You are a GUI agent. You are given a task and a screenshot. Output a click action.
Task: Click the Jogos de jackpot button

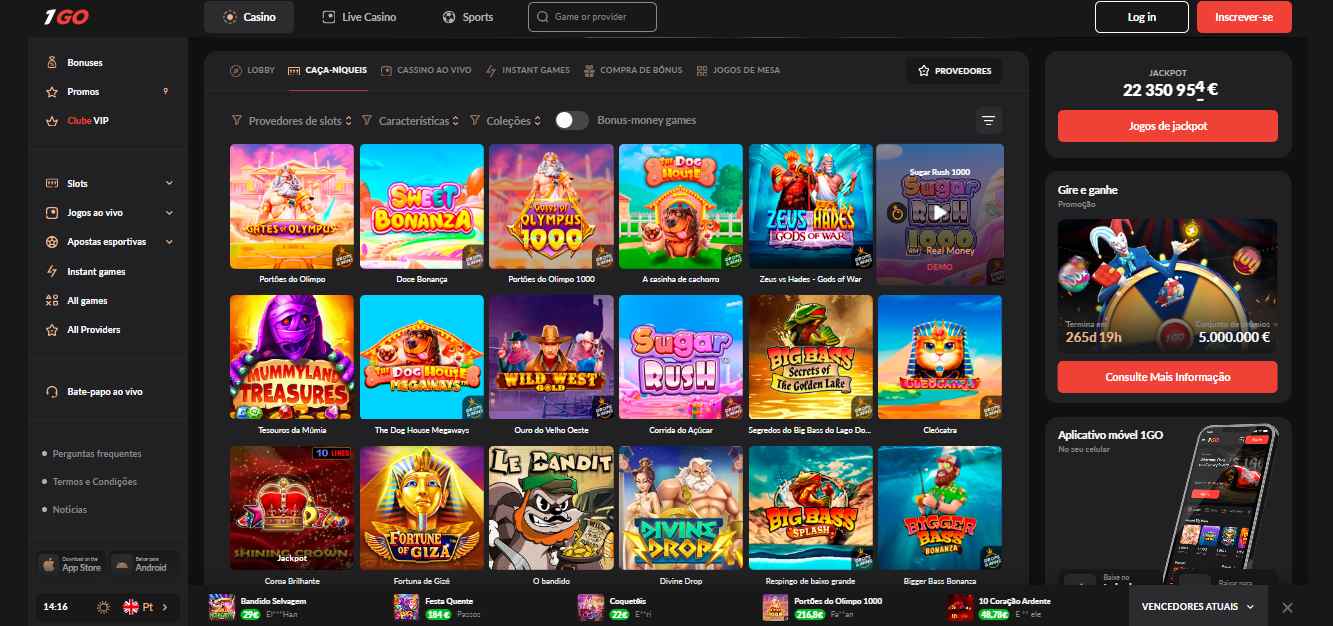click(x=1168, y=126)
